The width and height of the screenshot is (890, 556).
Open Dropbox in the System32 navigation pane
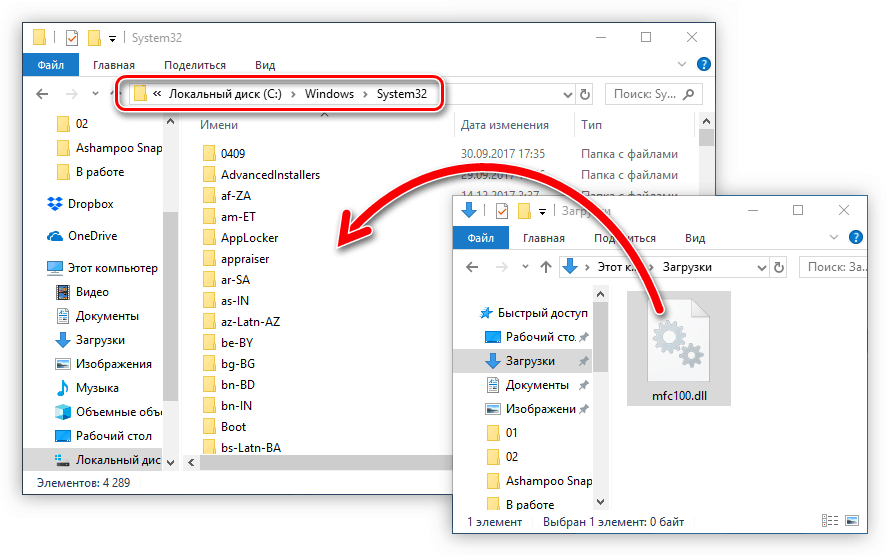click(x=80, y=204)
